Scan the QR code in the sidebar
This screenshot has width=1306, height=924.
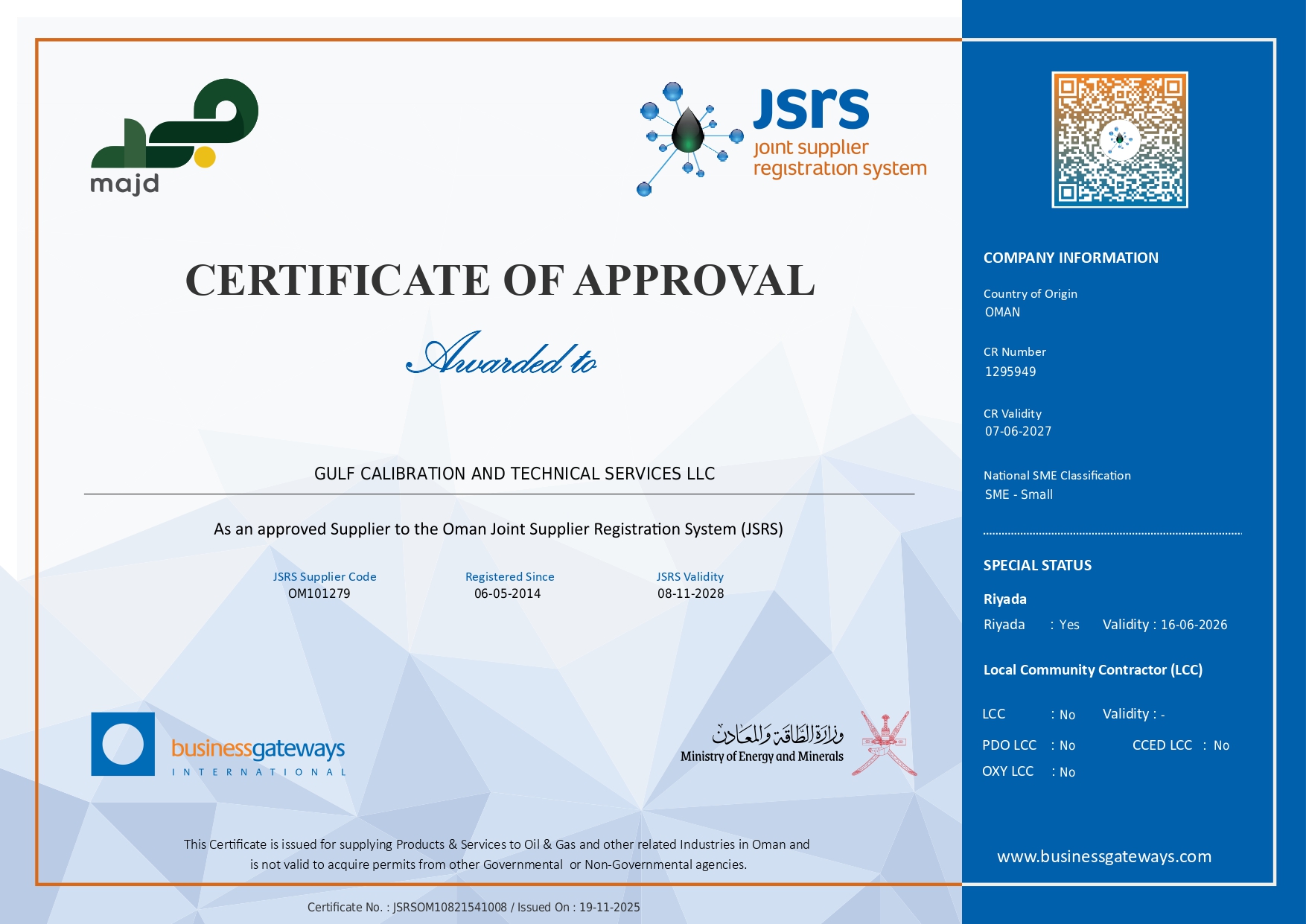coord(1118,140)
